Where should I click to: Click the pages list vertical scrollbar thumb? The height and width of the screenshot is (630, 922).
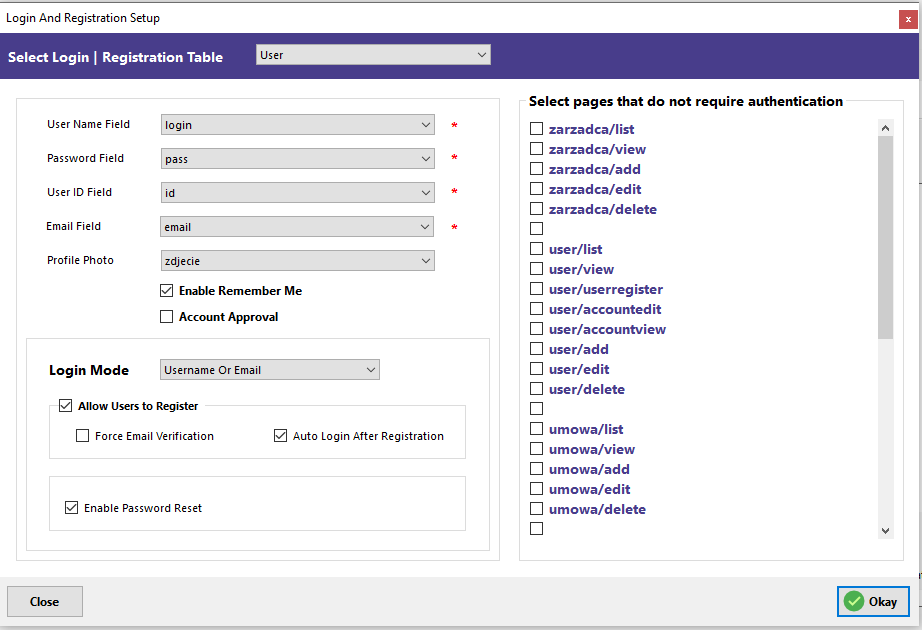tap(886, 238)
